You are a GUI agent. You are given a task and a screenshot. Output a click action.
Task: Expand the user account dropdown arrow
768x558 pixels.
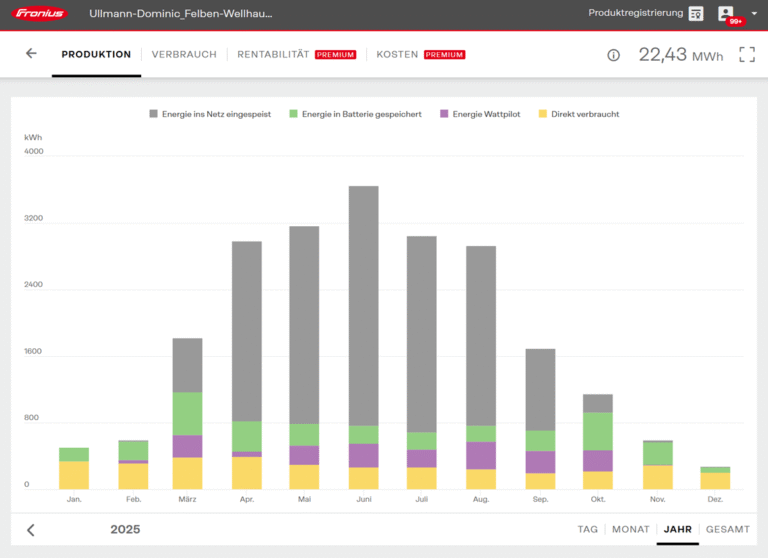pos(754,14)
